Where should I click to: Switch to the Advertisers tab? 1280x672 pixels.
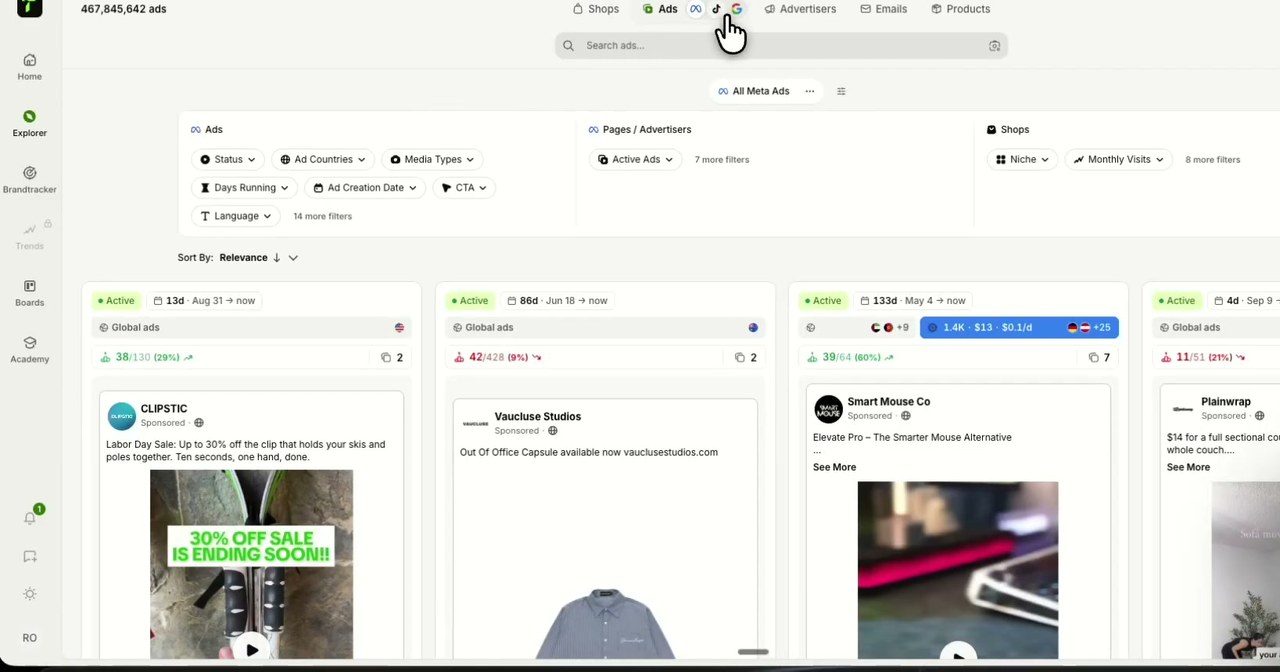point(800,9)
